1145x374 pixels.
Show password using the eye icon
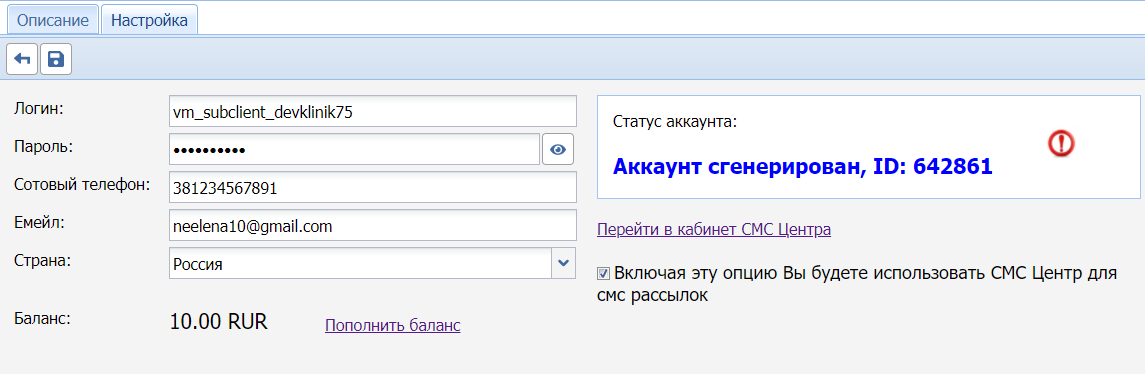tap(558, 149)
